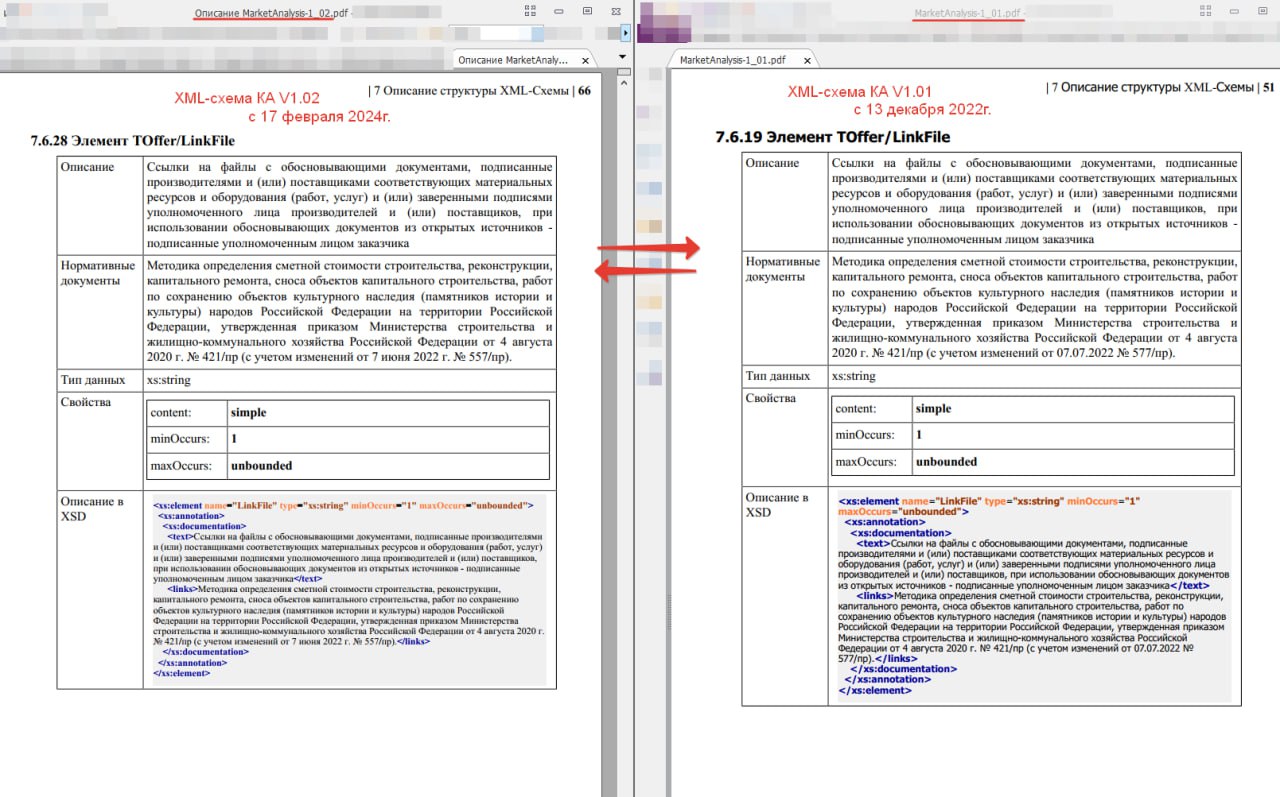Maximize the left Описание MarketAnalysis-1_02.pdf window
This screenshot has width=1280, height=797.
(587, 11)
